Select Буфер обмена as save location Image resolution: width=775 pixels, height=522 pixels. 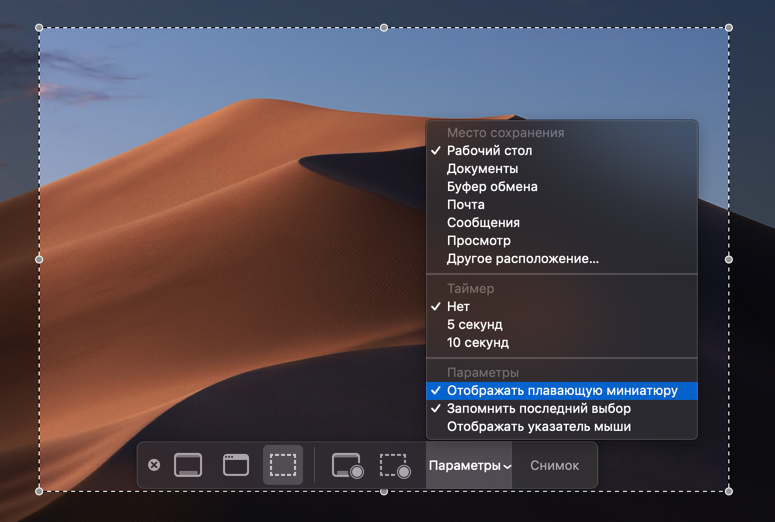point(492,187)
